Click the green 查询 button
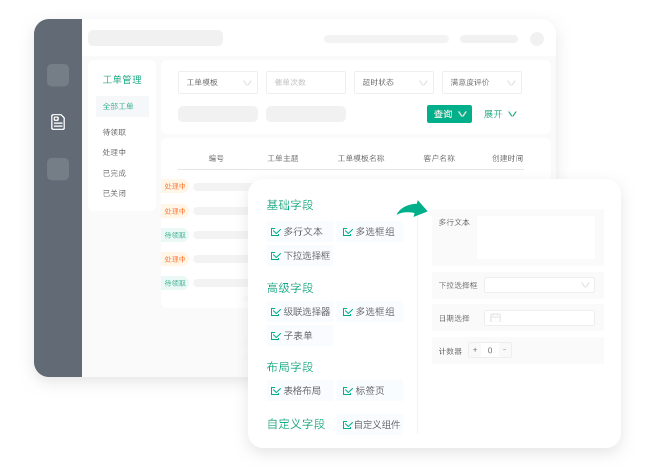The width and height of the screenshot is (660, 470). (x=448, y=114)
